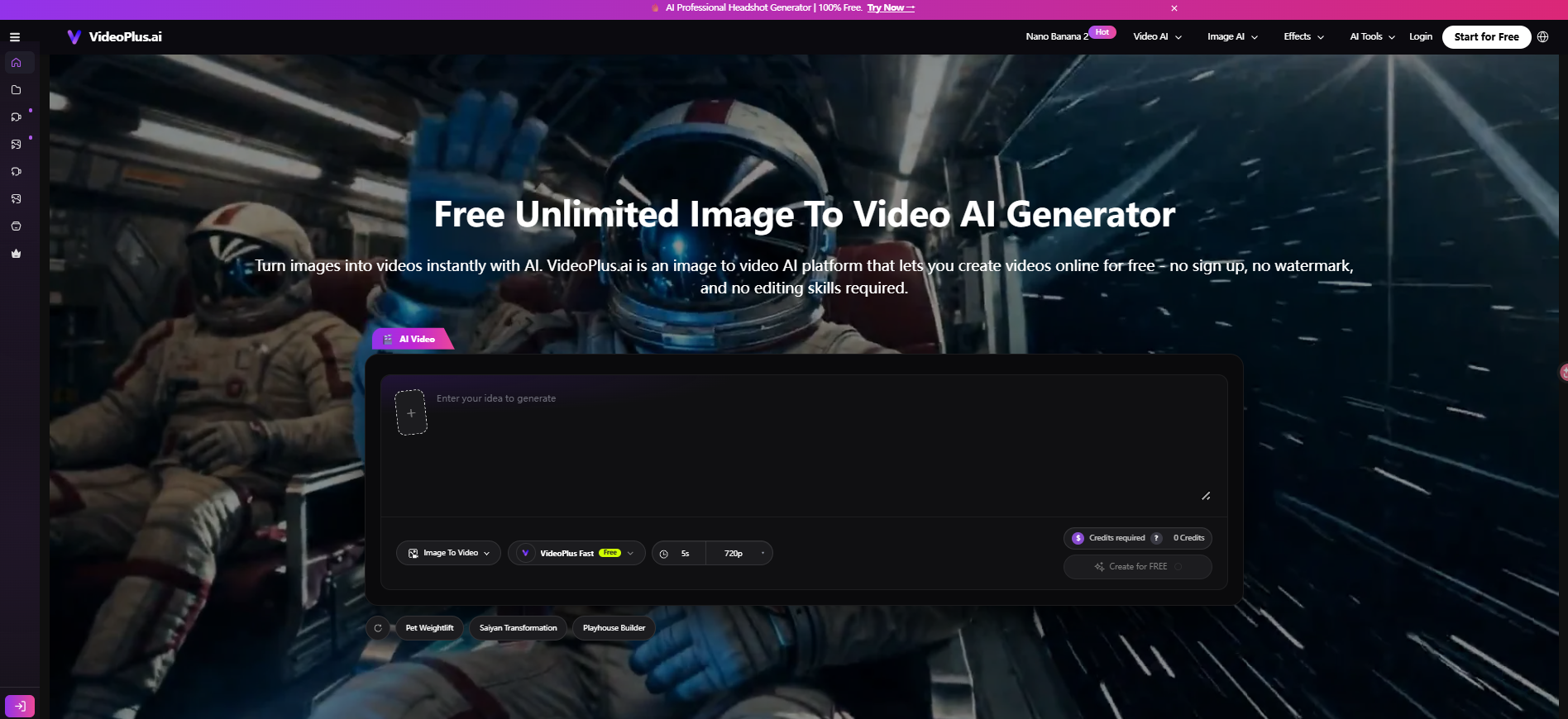
Task: Click the purple dollar credits icon
Action: click(x=1078, y=538)
